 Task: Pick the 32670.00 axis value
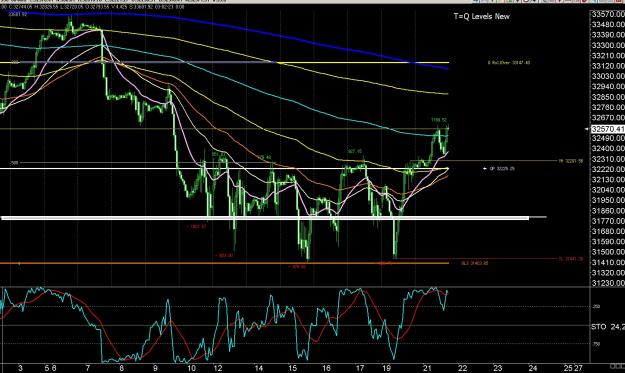(x=608, y=118)
